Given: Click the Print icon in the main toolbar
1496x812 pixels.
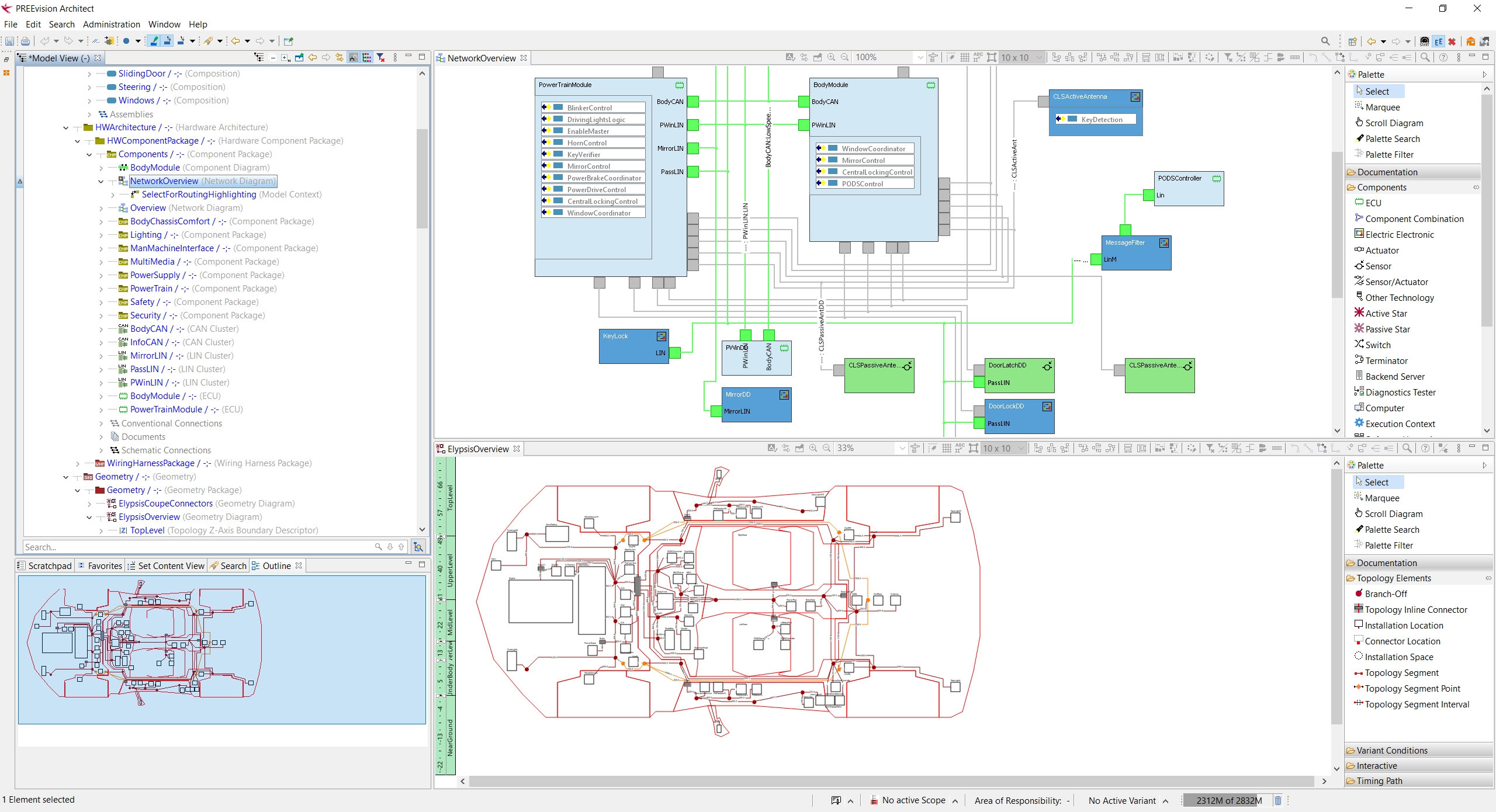Looking at the screenshot, I should [25, 41].
